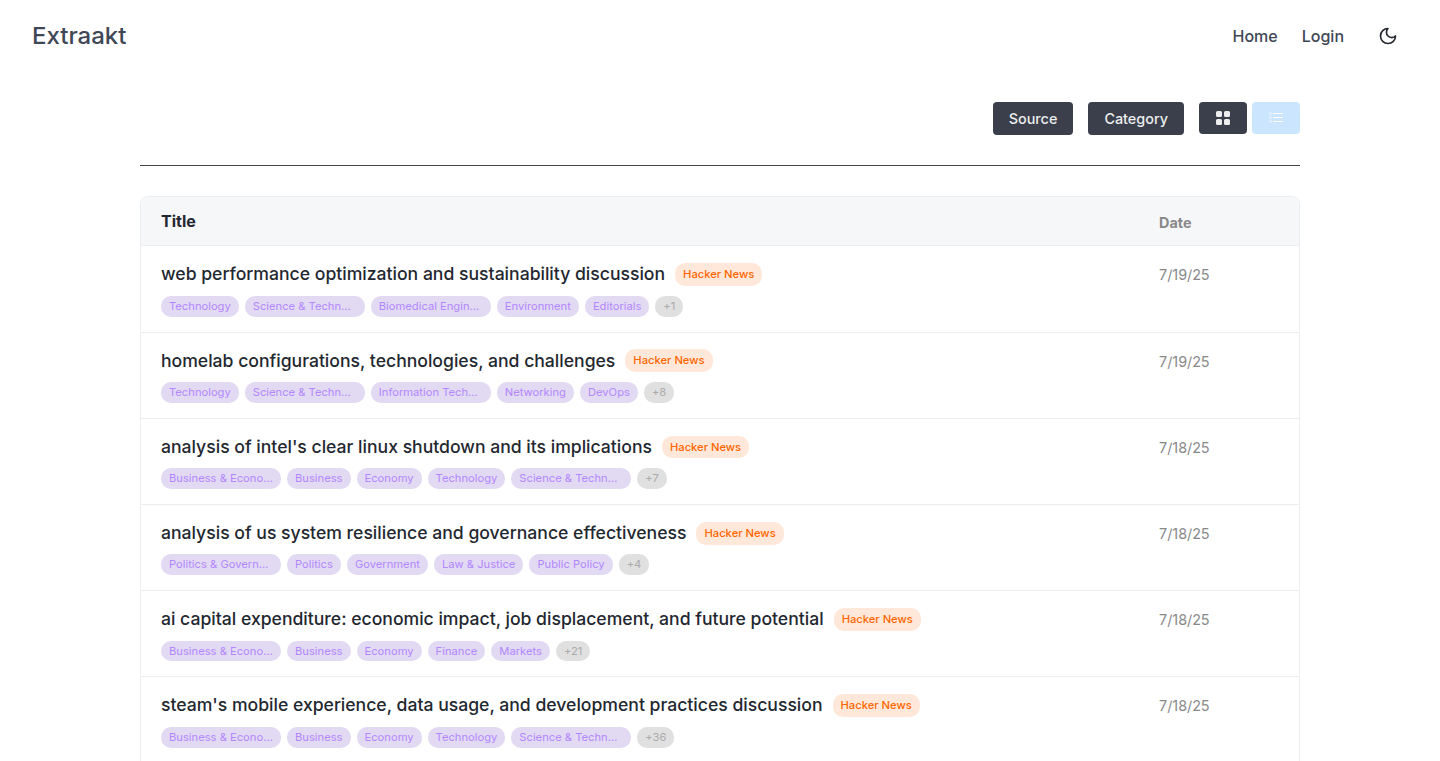
Task: Open the Source filter dropdown
Action: tap(1033, 118)
